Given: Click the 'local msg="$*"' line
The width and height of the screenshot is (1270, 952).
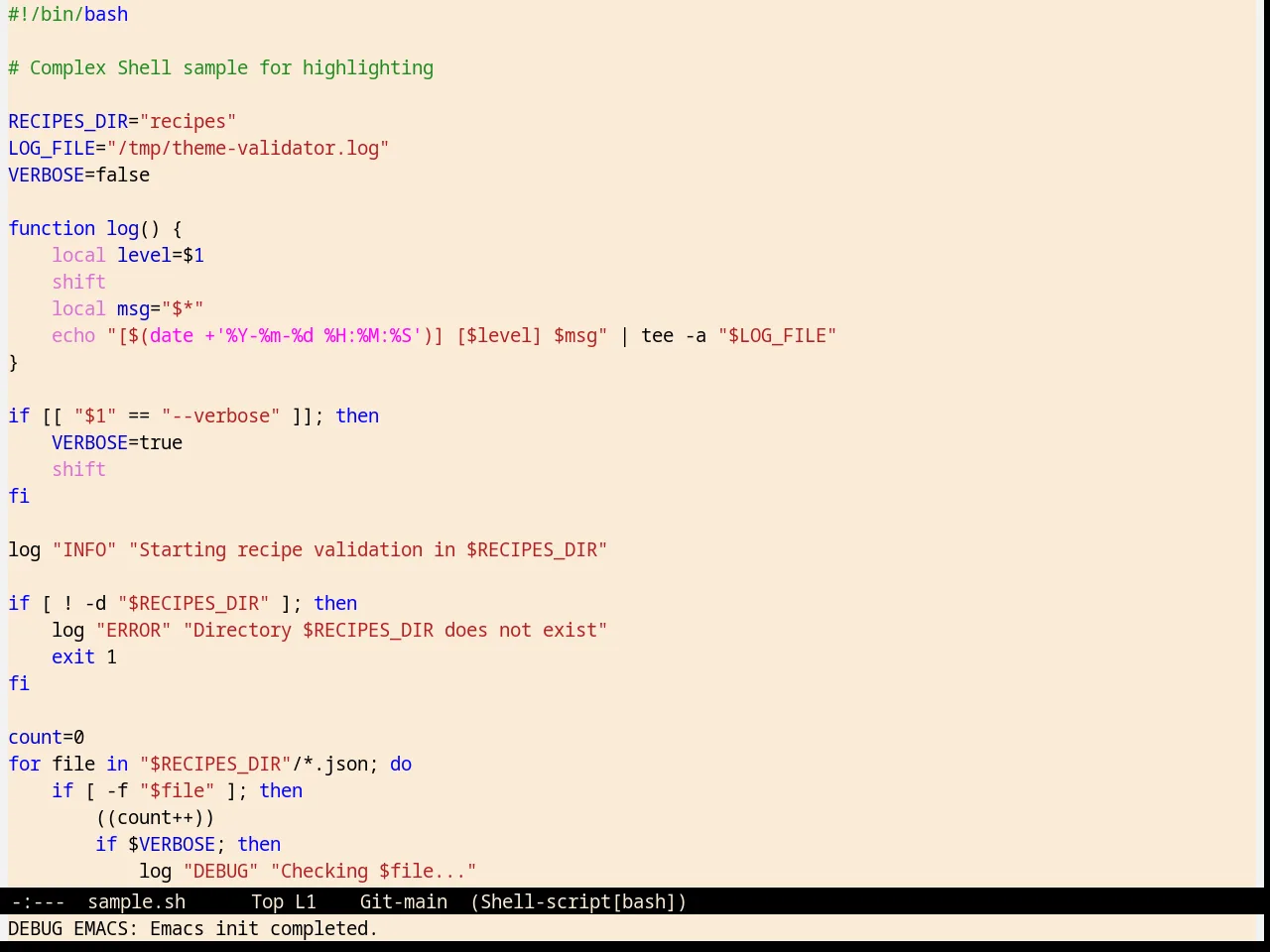Looking at the screenshot, I should [x=128, y=309].
